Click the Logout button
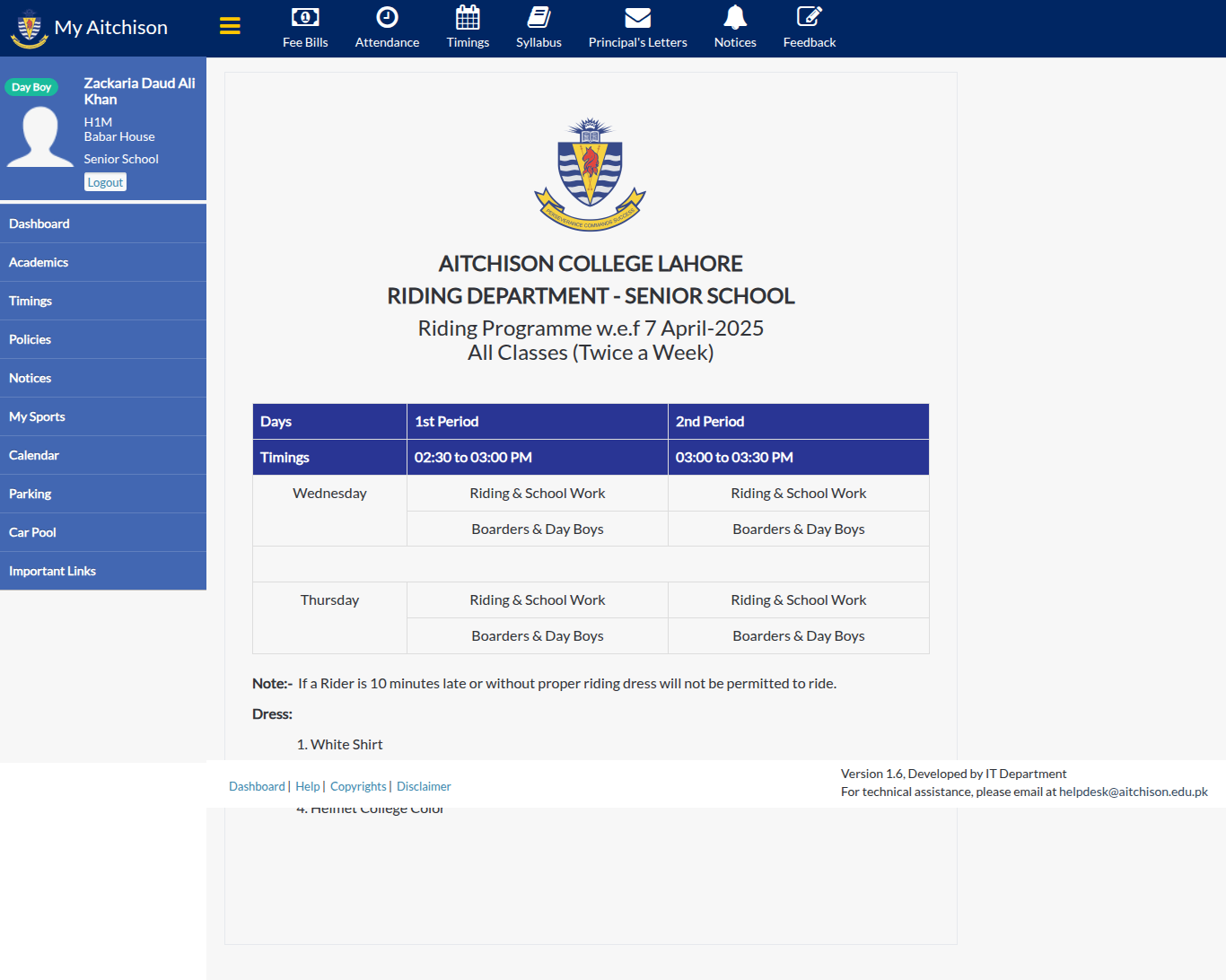 tap(105, 182)
